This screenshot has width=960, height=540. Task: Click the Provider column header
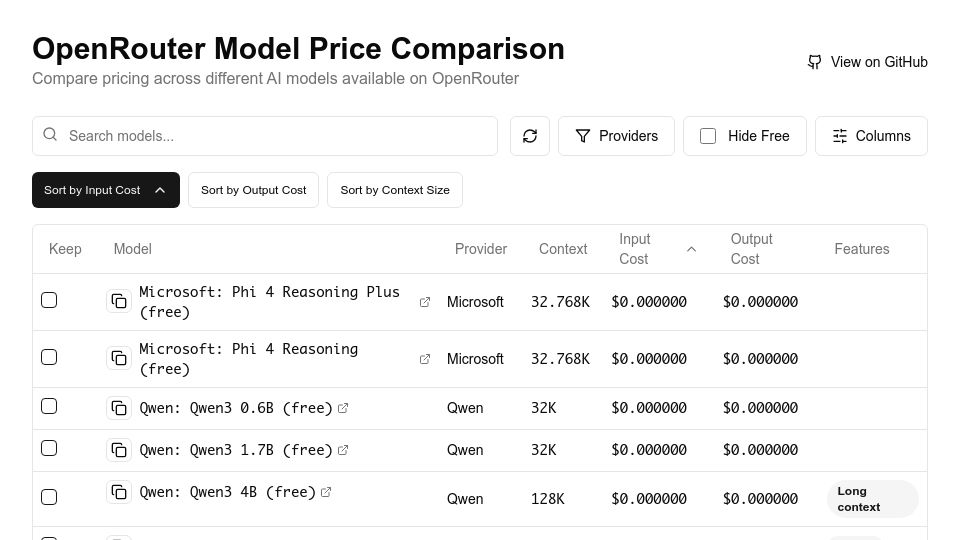(481, 249)
